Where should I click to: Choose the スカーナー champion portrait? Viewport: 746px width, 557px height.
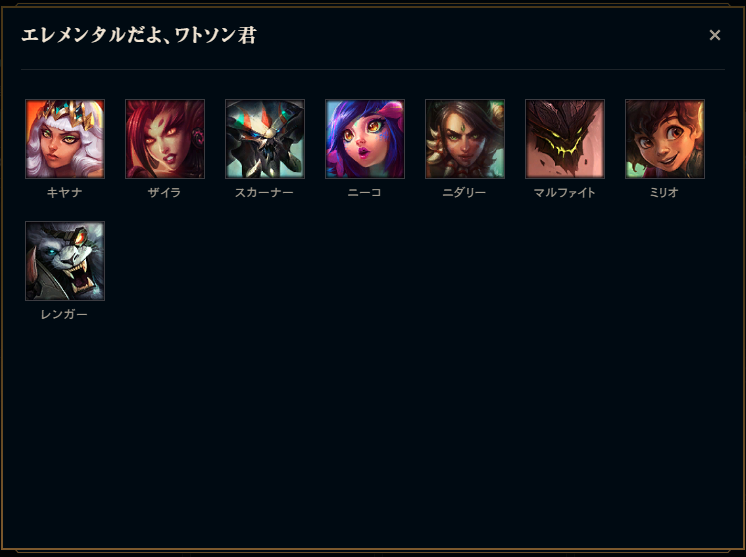[265, 139]
